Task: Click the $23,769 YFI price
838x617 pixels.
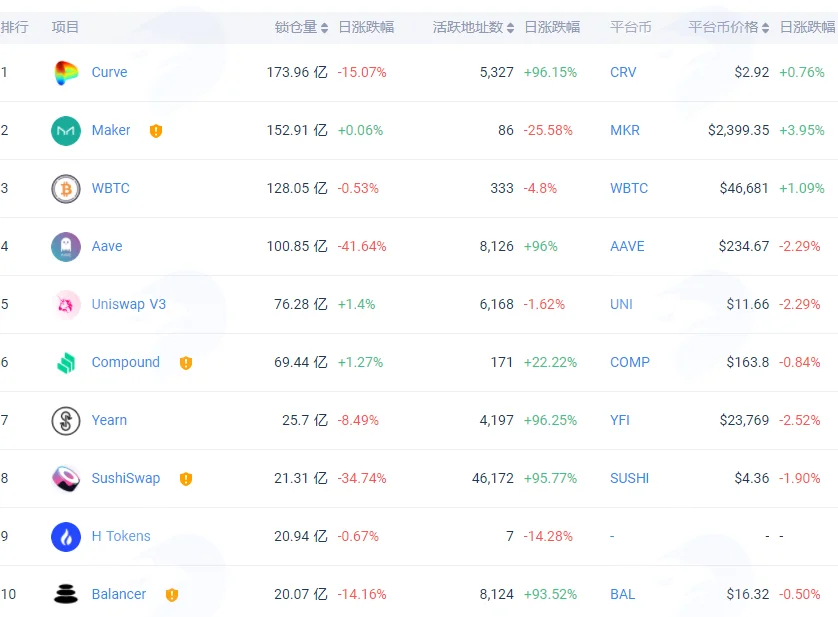Action: [744, 420]
